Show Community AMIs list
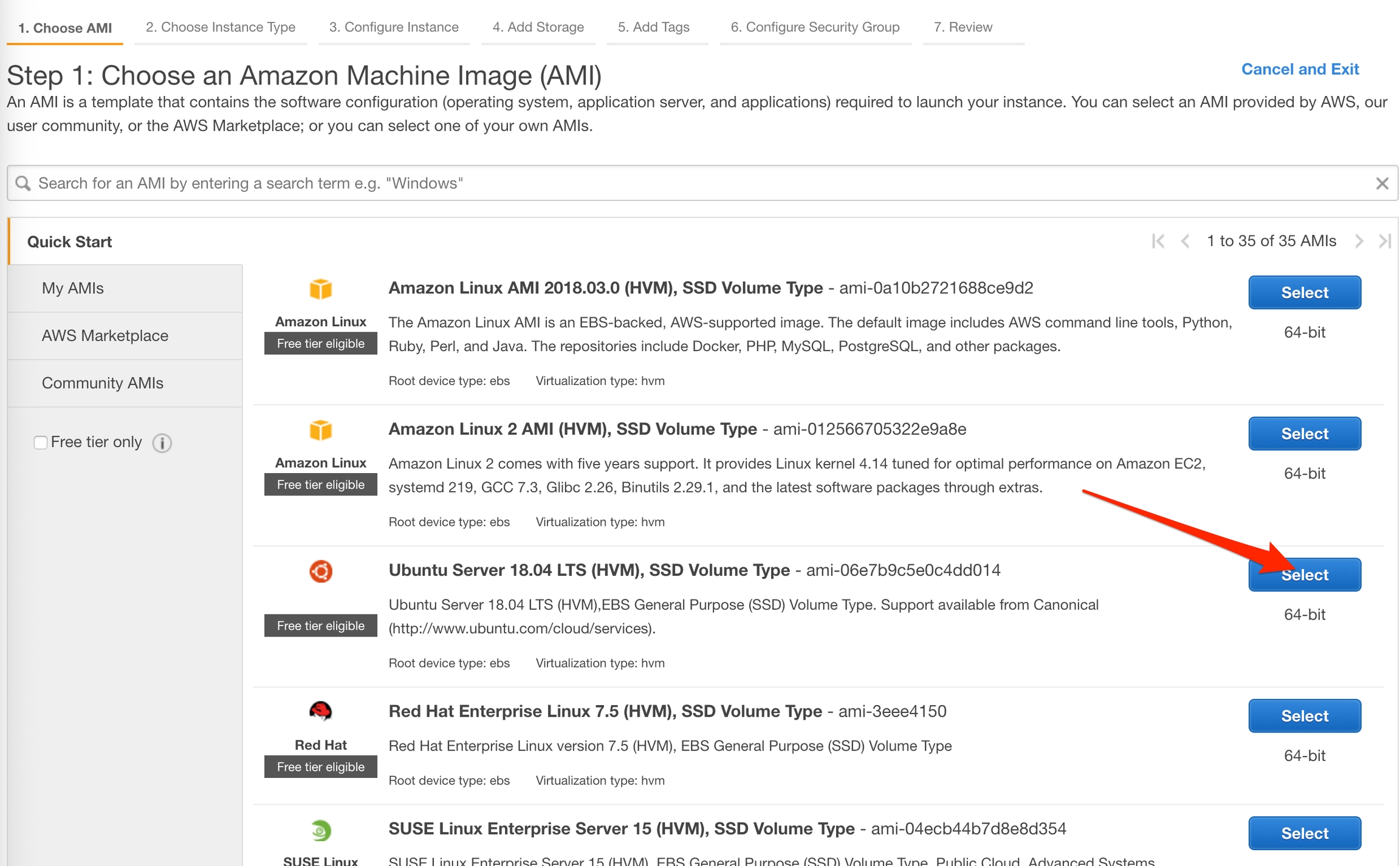 click(102, 383)
